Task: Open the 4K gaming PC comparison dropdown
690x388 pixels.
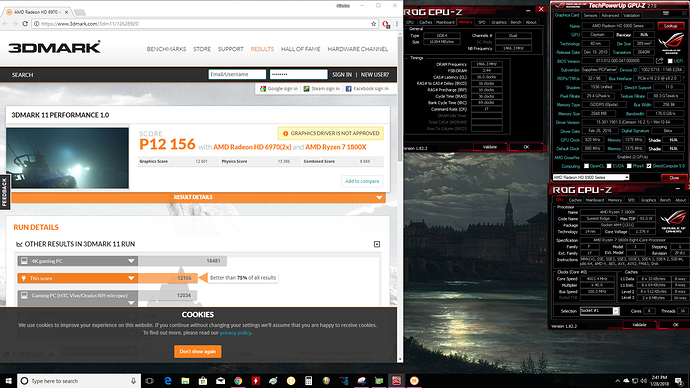Action: tap(131, 261)
